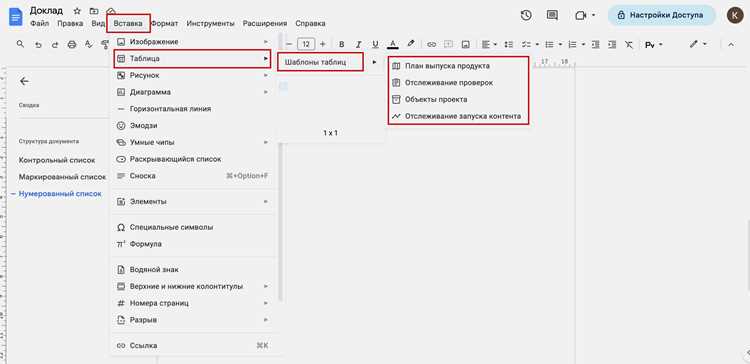Select Объекты проекта template

(x=459, y=99)
